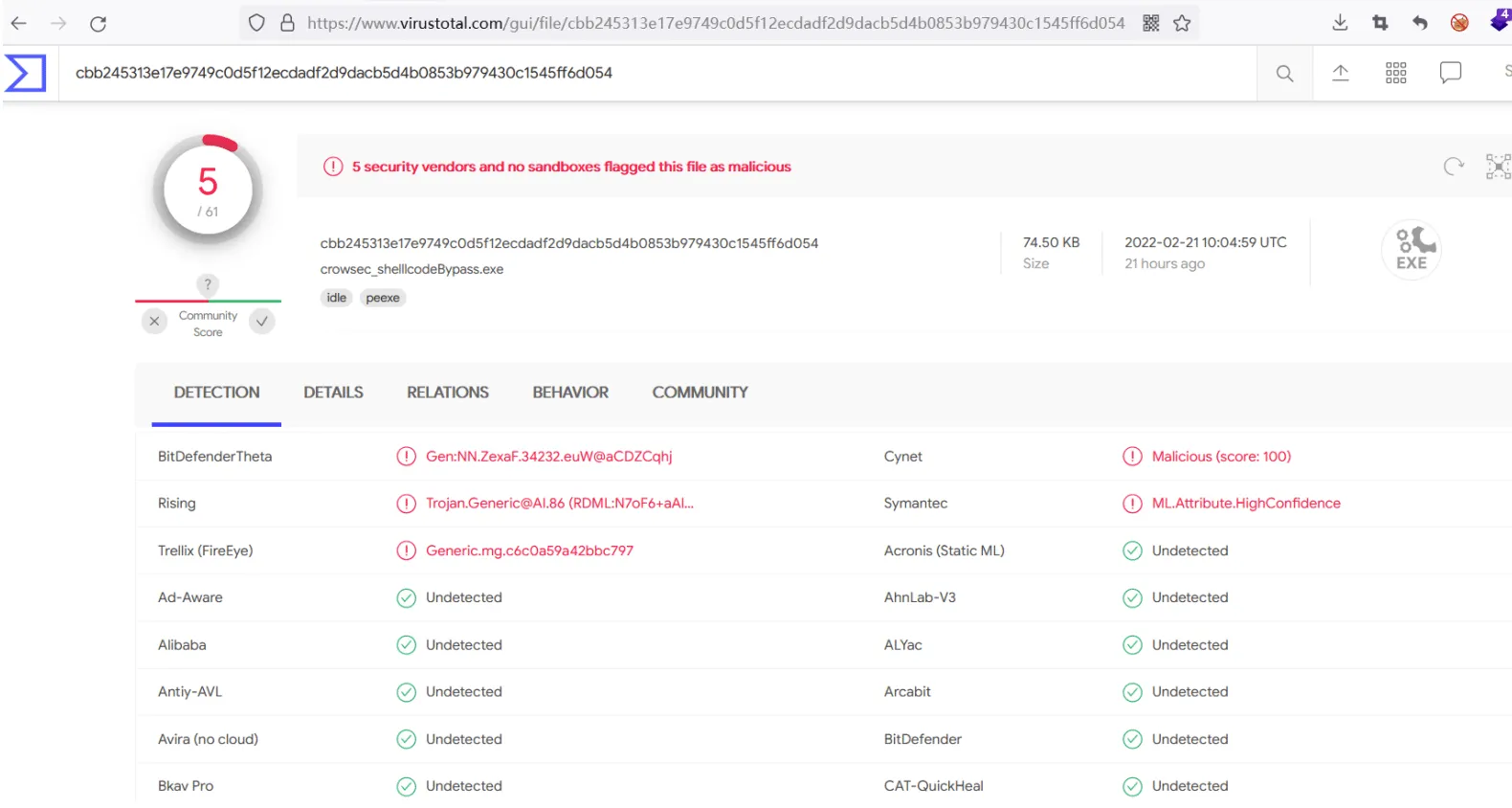Go back using the browser back arrow
Image resolution: width=1512 pixels, height=808 pixels.
click(x=18, y=23)
